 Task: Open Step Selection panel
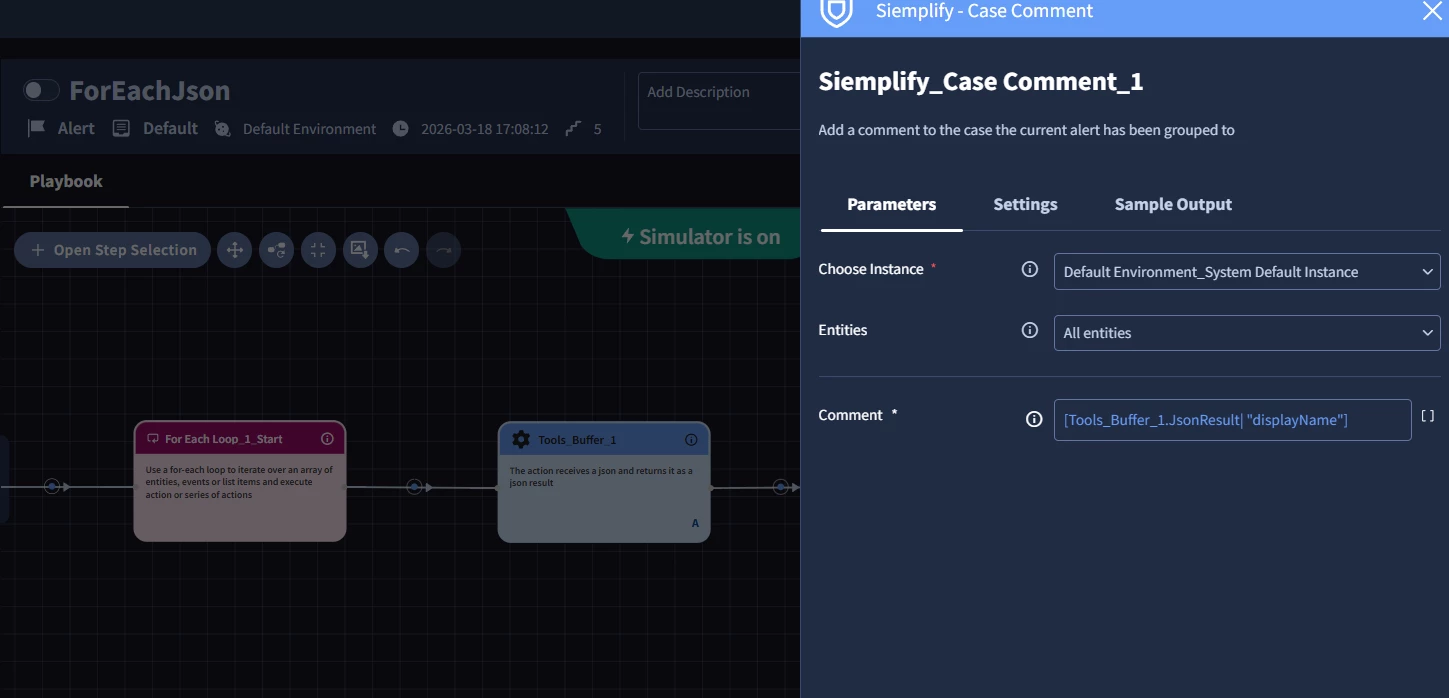(113, 250)
